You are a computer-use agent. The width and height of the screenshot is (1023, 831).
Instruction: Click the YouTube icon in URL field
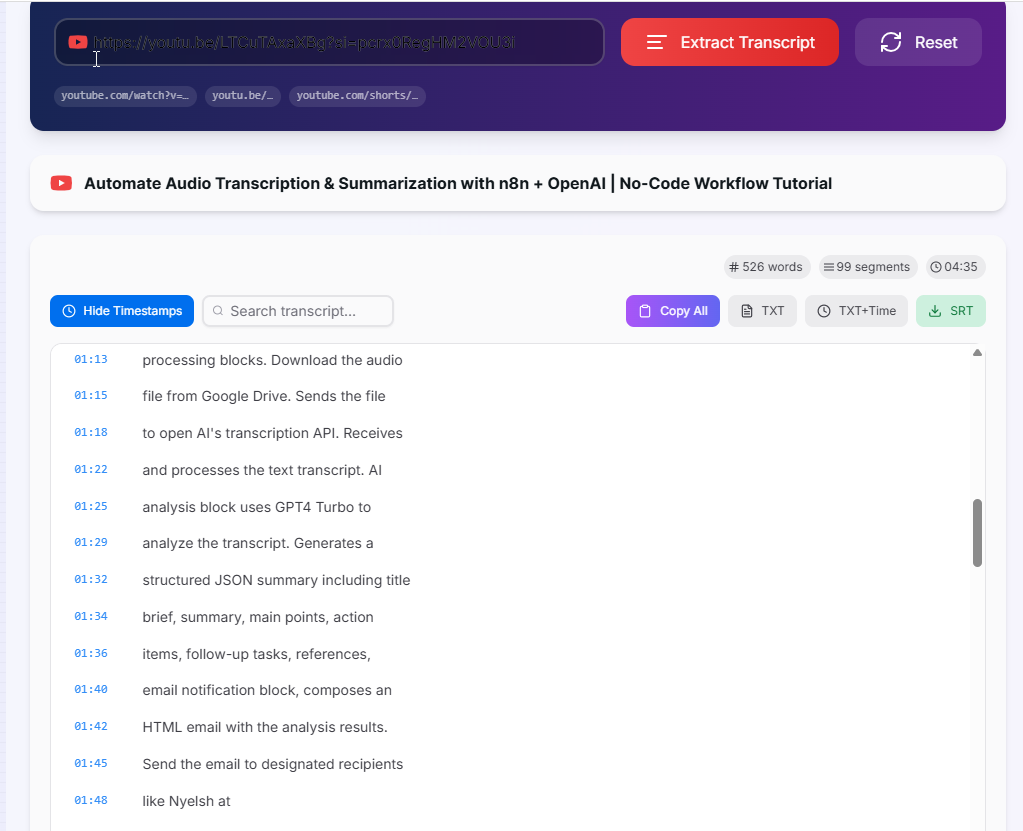point(78,42)
